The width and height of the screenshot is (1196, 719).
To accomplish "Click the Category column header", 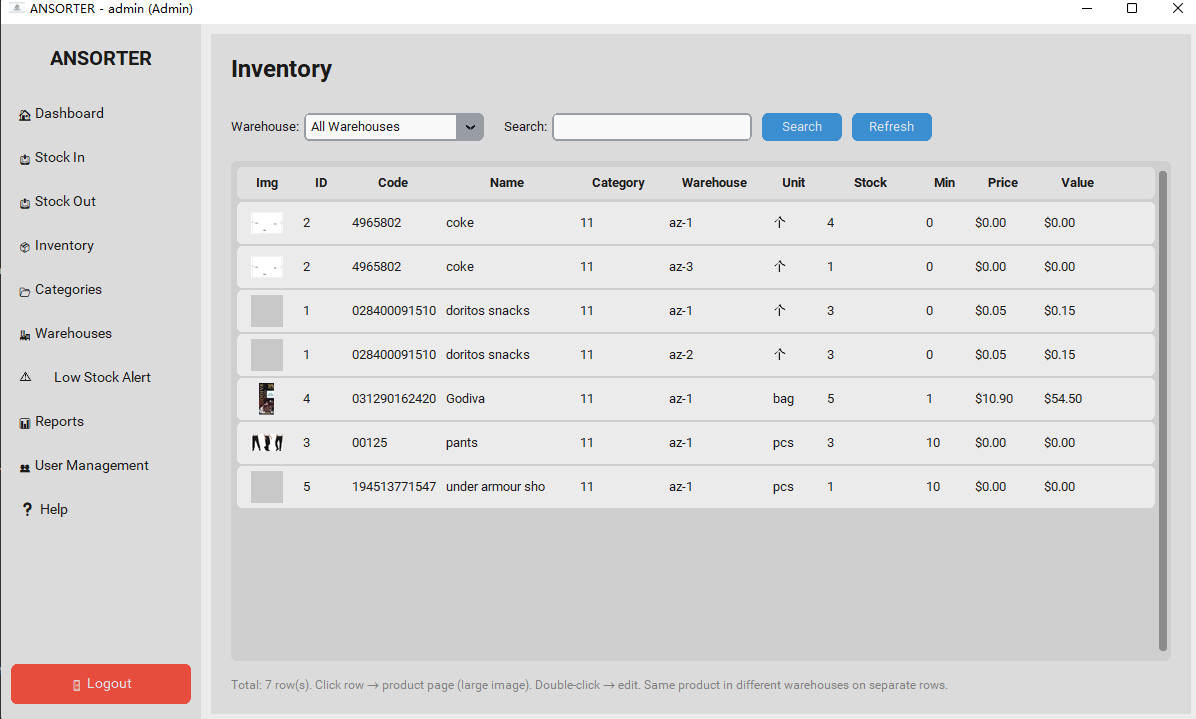I will tap(619, 183).
